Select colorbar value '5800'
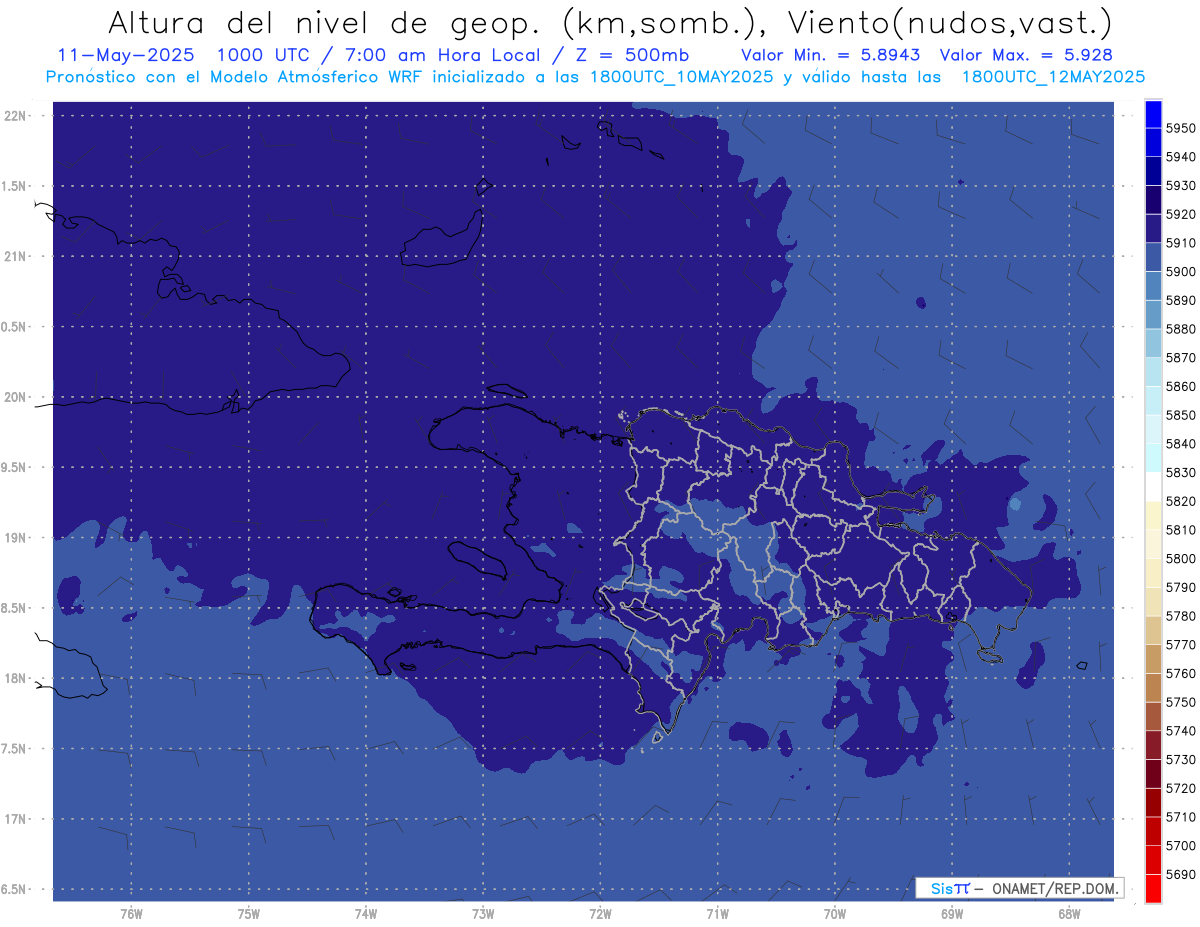Screen dimensions: 1200x927 [x=1180, y=558]
